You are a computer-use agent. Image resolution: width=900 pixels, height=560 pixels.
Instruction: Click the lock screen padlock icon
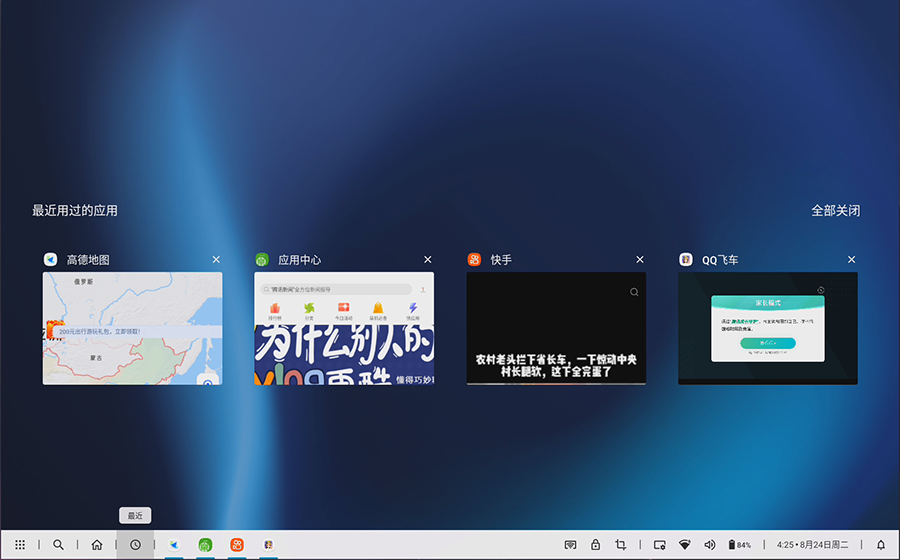pyautogui.click(x=595, y=545)
